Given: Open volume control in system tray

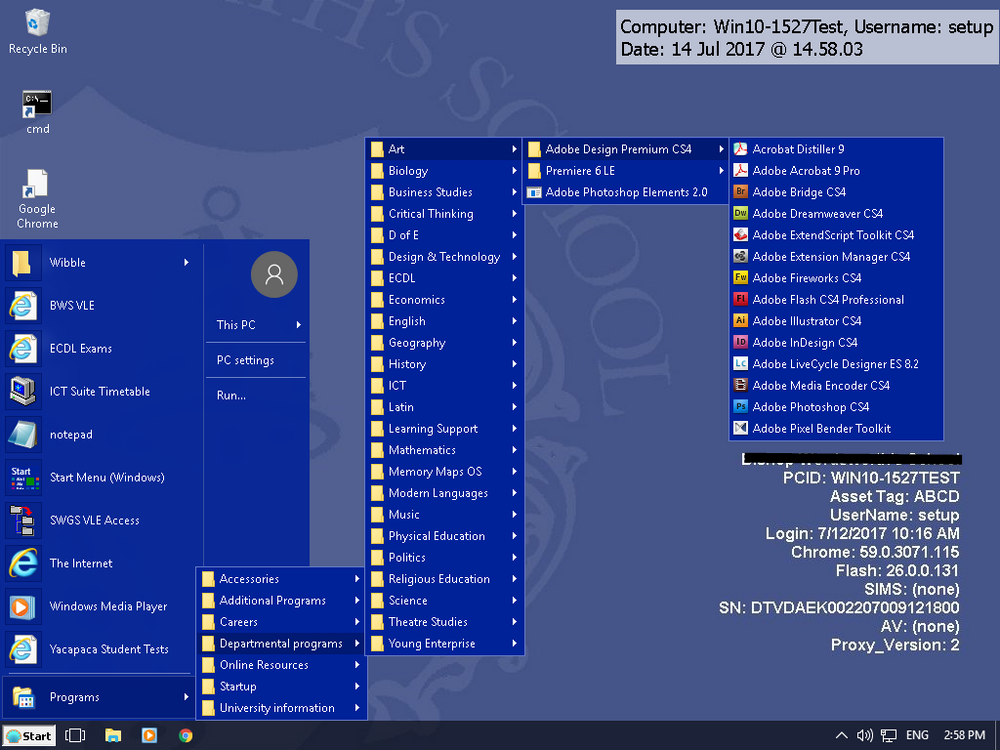Looking at the screenshot, I should click(x=865, y=735).
